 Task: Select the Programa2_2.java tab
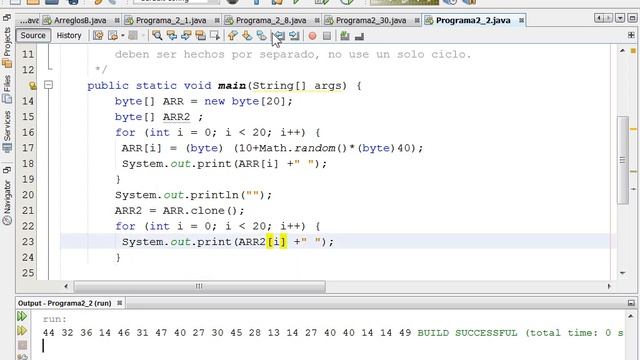(x=473, y=20)
